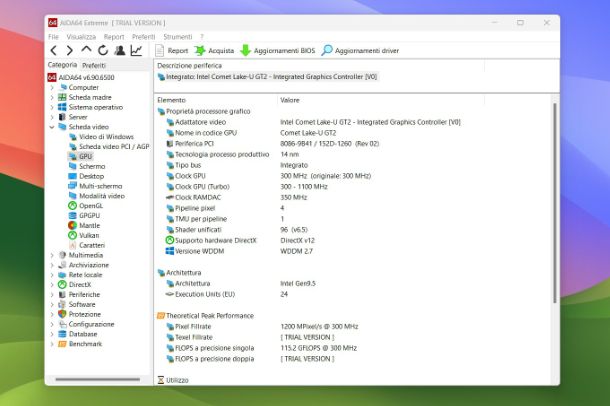Click the Acquista purchase button
The image size is (610, 406).
(214, 51)
